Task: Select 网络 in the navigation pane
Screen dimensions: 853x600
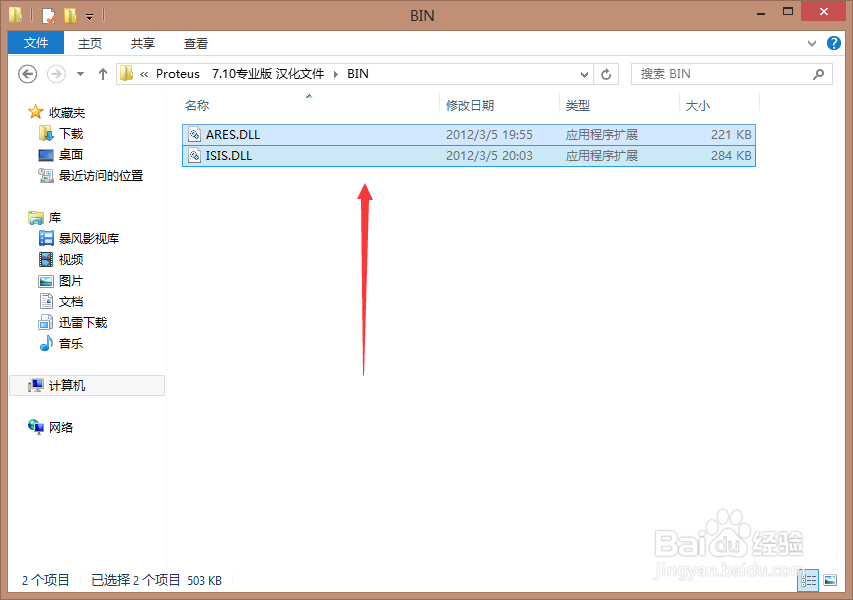Action: [x=61, y=428]
